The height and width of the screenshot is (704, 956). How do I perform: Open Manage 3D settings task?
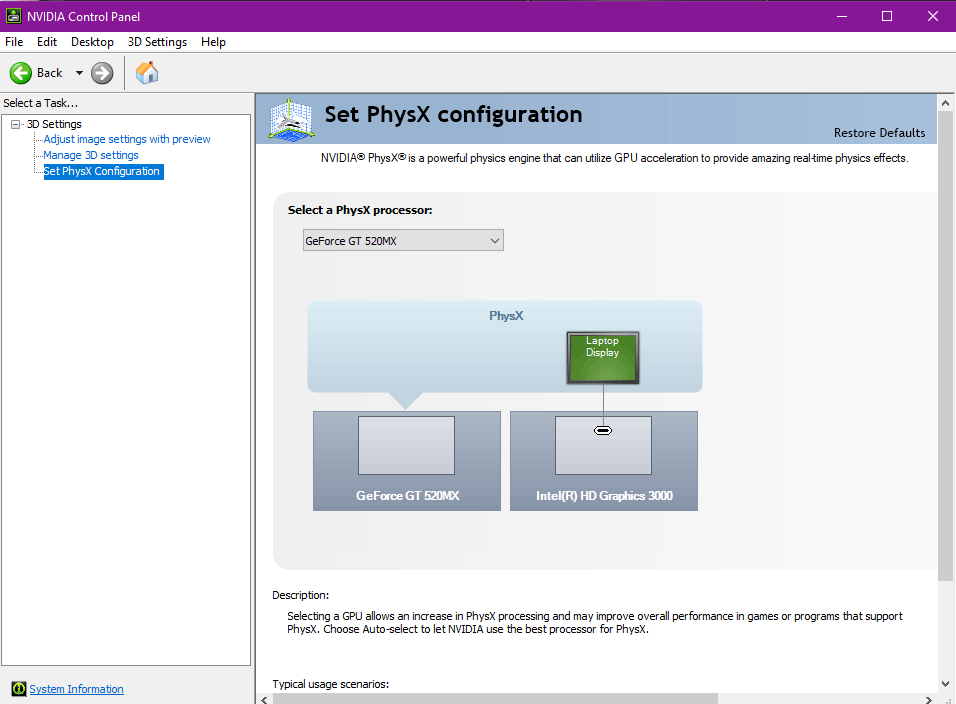(x=91, y=155)
